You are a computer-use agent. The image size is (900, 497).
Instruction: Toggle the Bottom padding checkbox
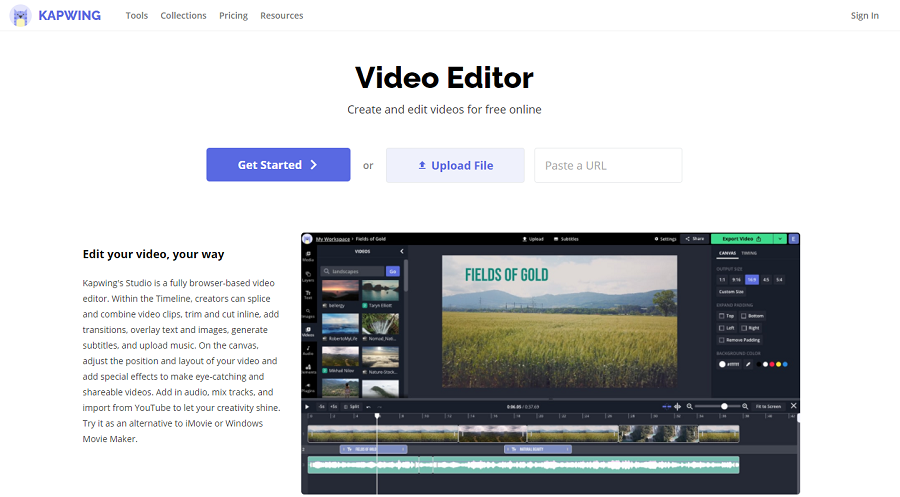point(743,316)
